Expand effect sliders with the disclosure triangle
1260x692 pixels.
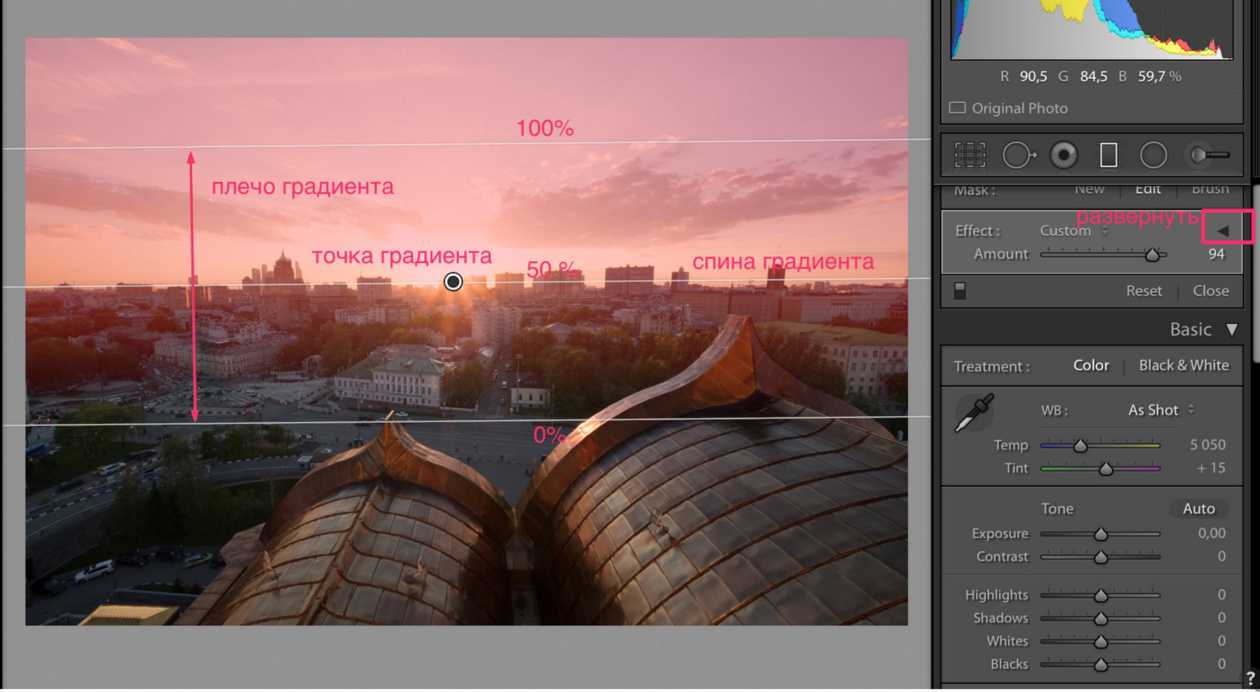point(1223,231)
